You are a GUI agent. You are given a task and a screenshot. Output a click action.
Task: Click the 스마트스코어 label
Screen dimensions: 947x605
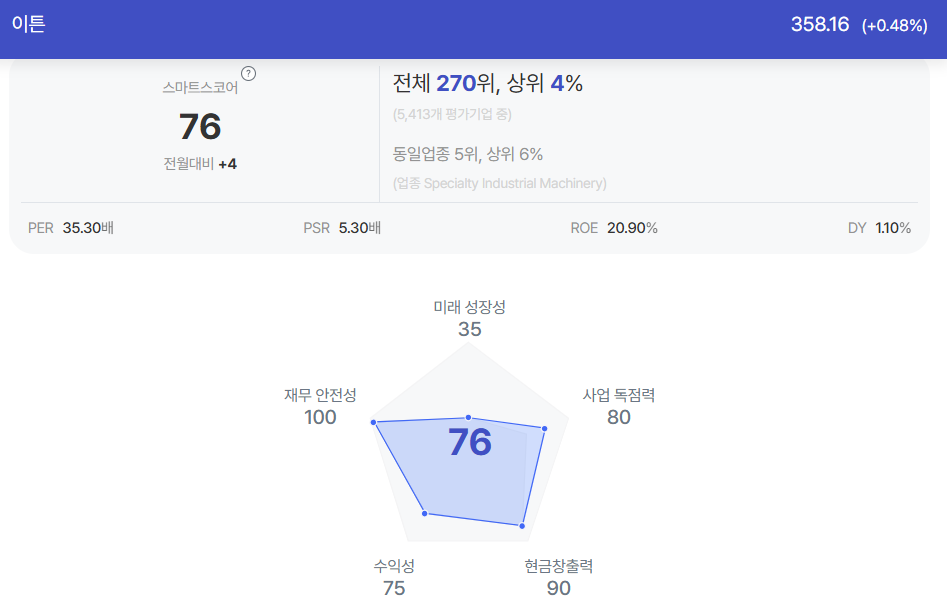[200, 88]
